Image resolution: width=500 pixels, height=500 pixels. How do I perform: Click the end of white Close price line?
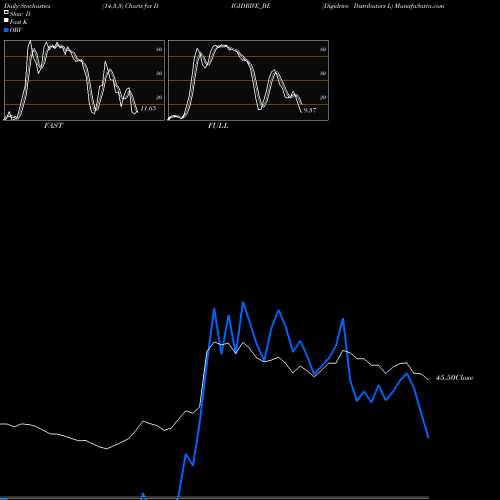click(x=429, y=379)
